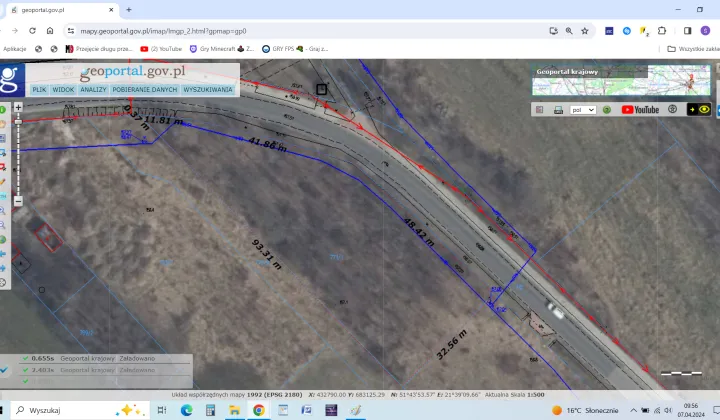
Task: Open the 'pol' language dropdown
Action: coord(582,109)
